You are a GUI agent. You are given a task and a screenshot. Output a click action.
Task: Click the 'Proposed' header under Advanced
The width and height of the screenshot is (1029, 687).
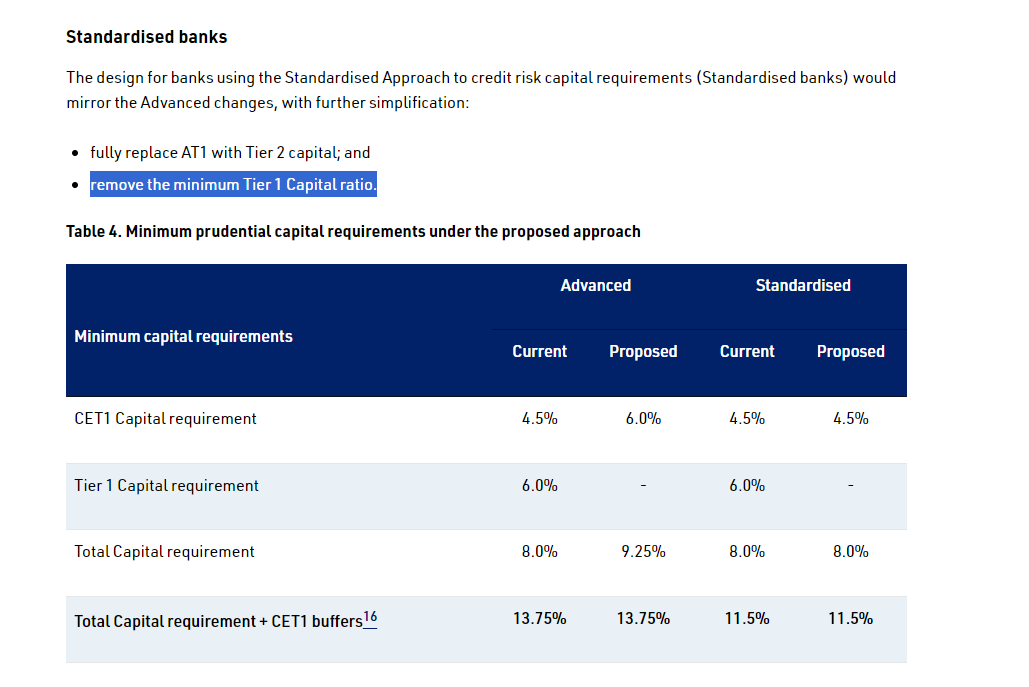pos(643,352)
